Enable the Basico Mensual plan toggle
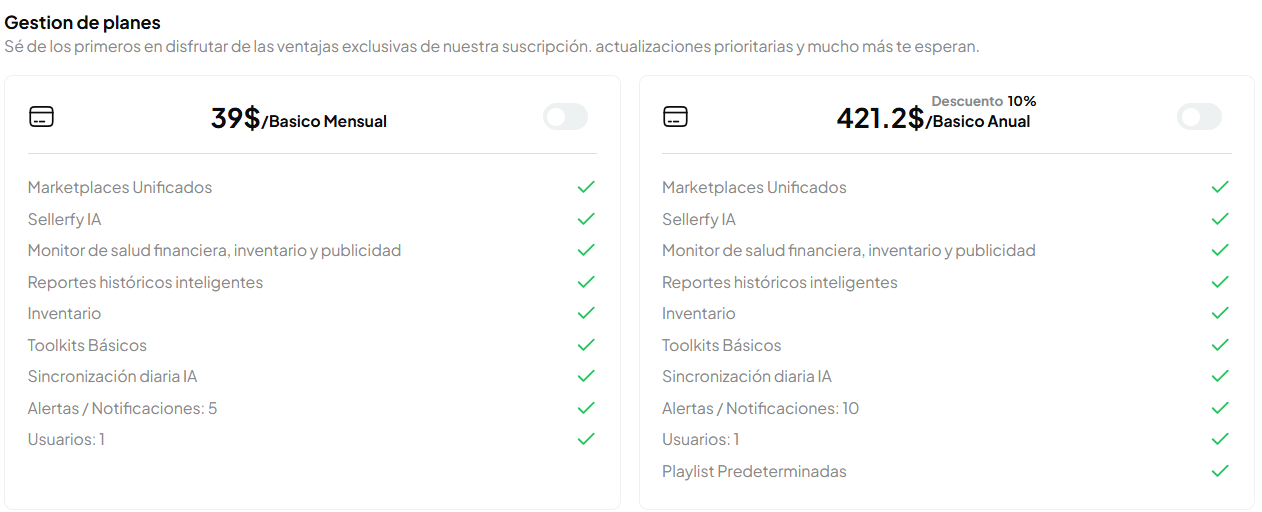 tap(566, 117)
